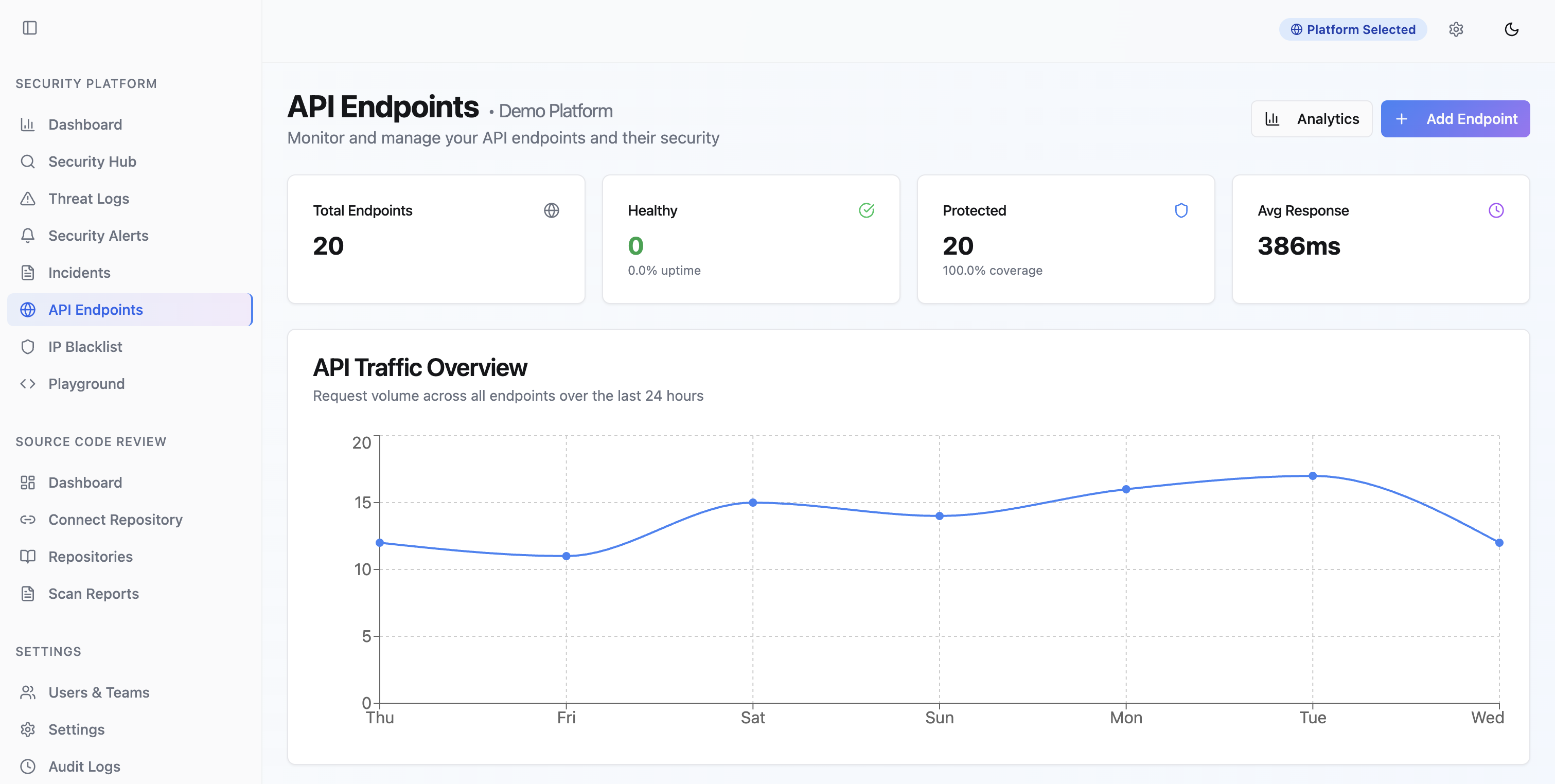Click the green check icon on Healthy card
The height and width of the screenshot is (784, 1555).
click(x=866, y=210)
